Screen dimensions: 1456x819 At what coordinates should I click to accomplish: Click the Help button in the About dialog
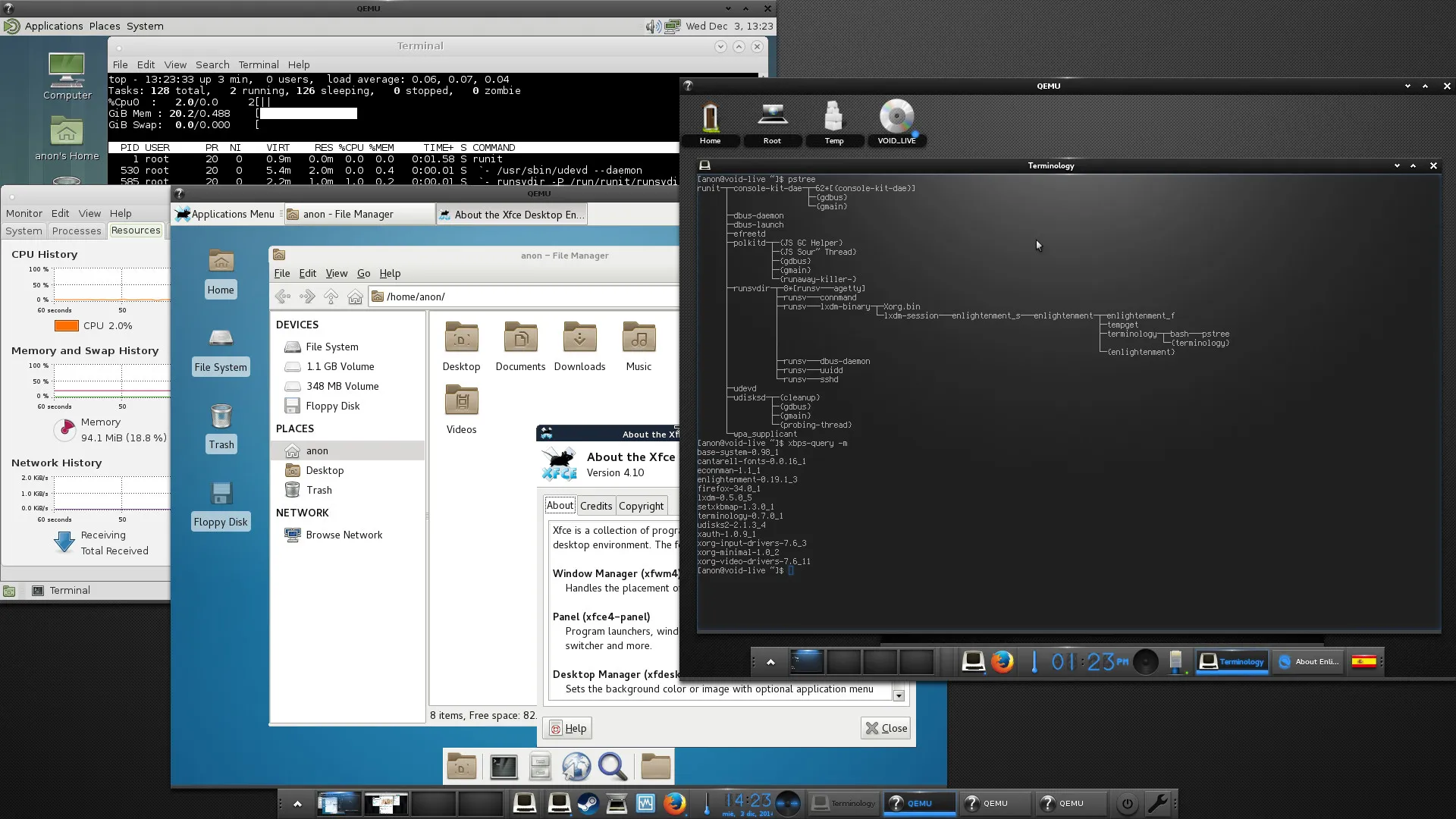tap(567, 728)
